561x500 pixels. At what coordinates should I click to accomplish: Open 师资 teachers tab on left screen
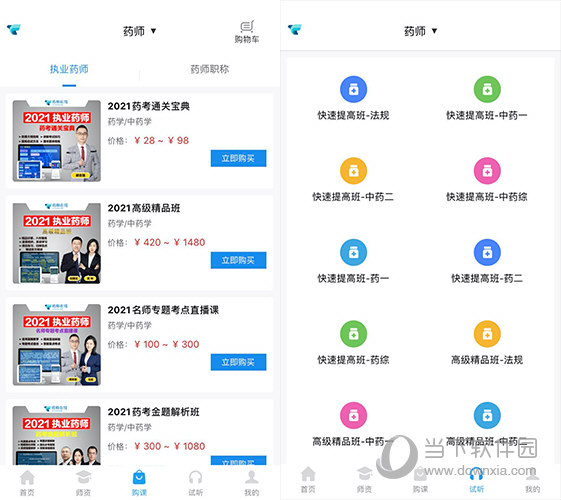83,483
